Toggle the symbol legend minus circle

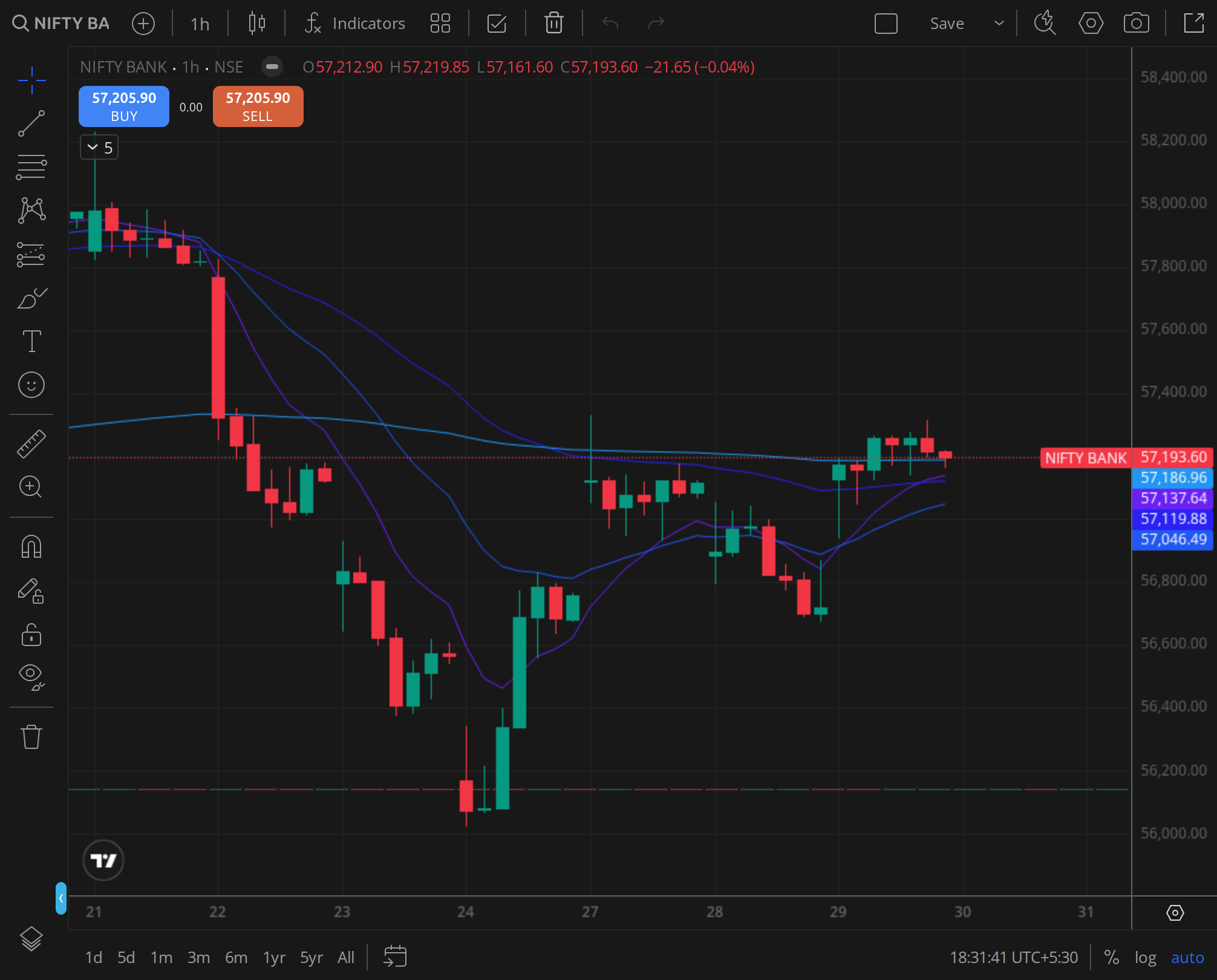tap(272, 67)
